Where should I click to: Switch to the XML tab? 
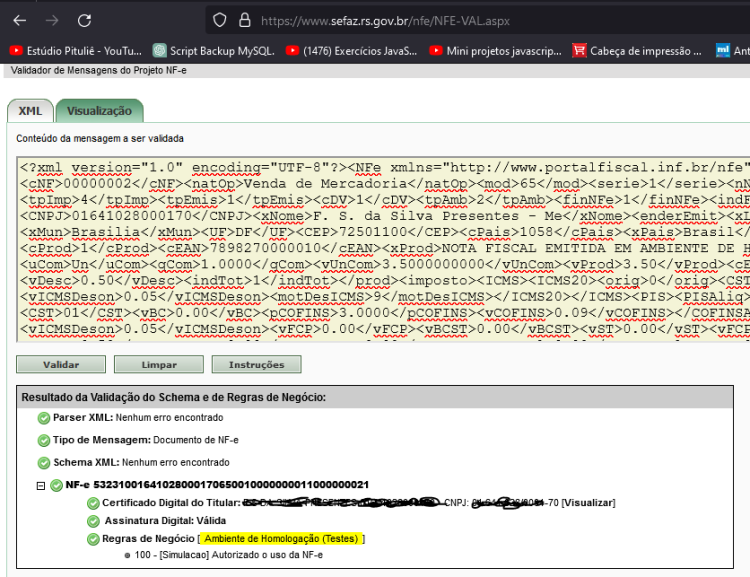point(30,111)
